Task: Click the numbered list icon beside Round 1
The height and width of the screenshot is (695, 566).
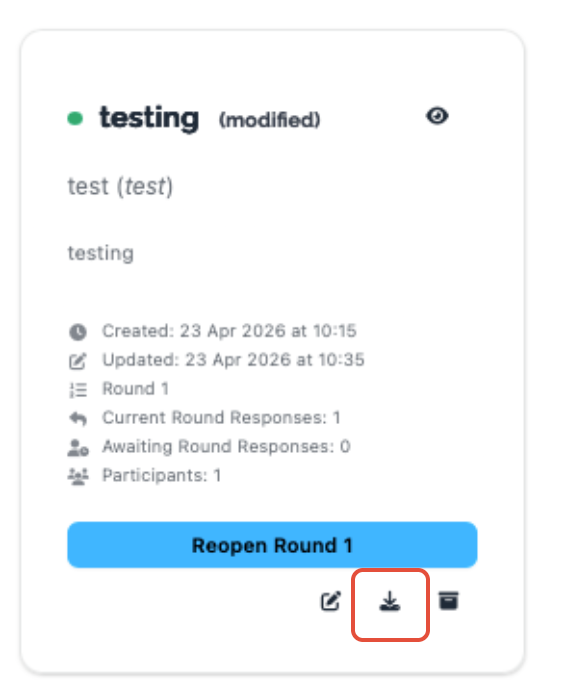Action: click(x=78, y=390)
